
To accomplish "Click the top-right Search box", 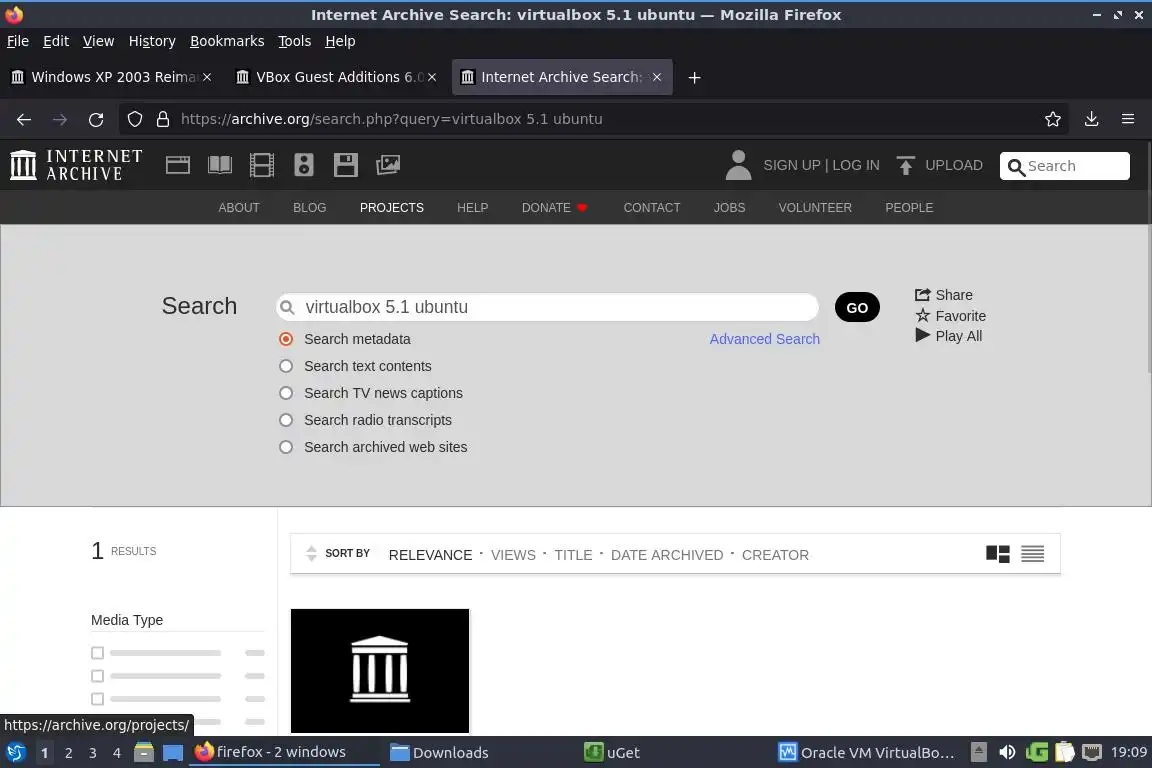I will tap(1065, 166).
